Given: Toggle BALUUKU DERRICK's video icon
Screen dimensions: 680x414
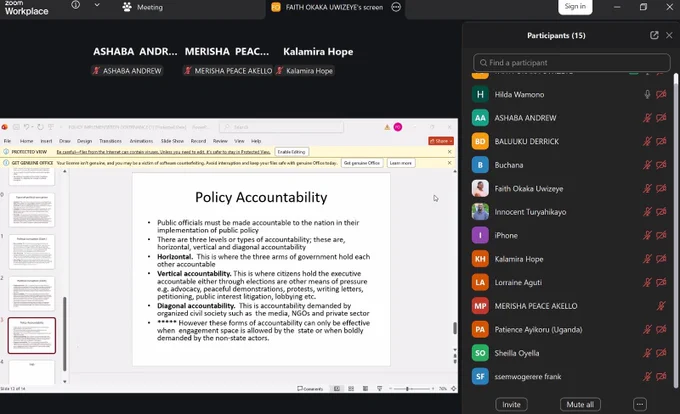Looking at the screenshot, I should (x=661, y=141).
